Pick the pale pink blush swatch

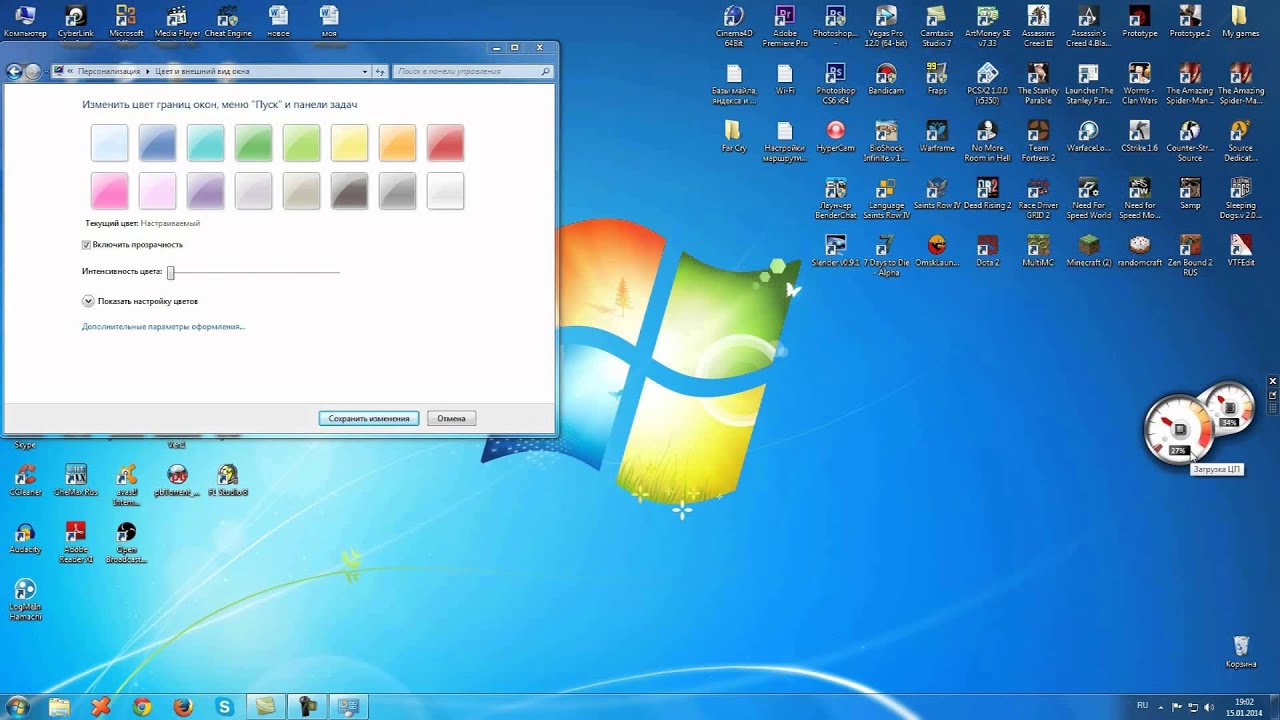pyautogui.click(x=157, y=191)
